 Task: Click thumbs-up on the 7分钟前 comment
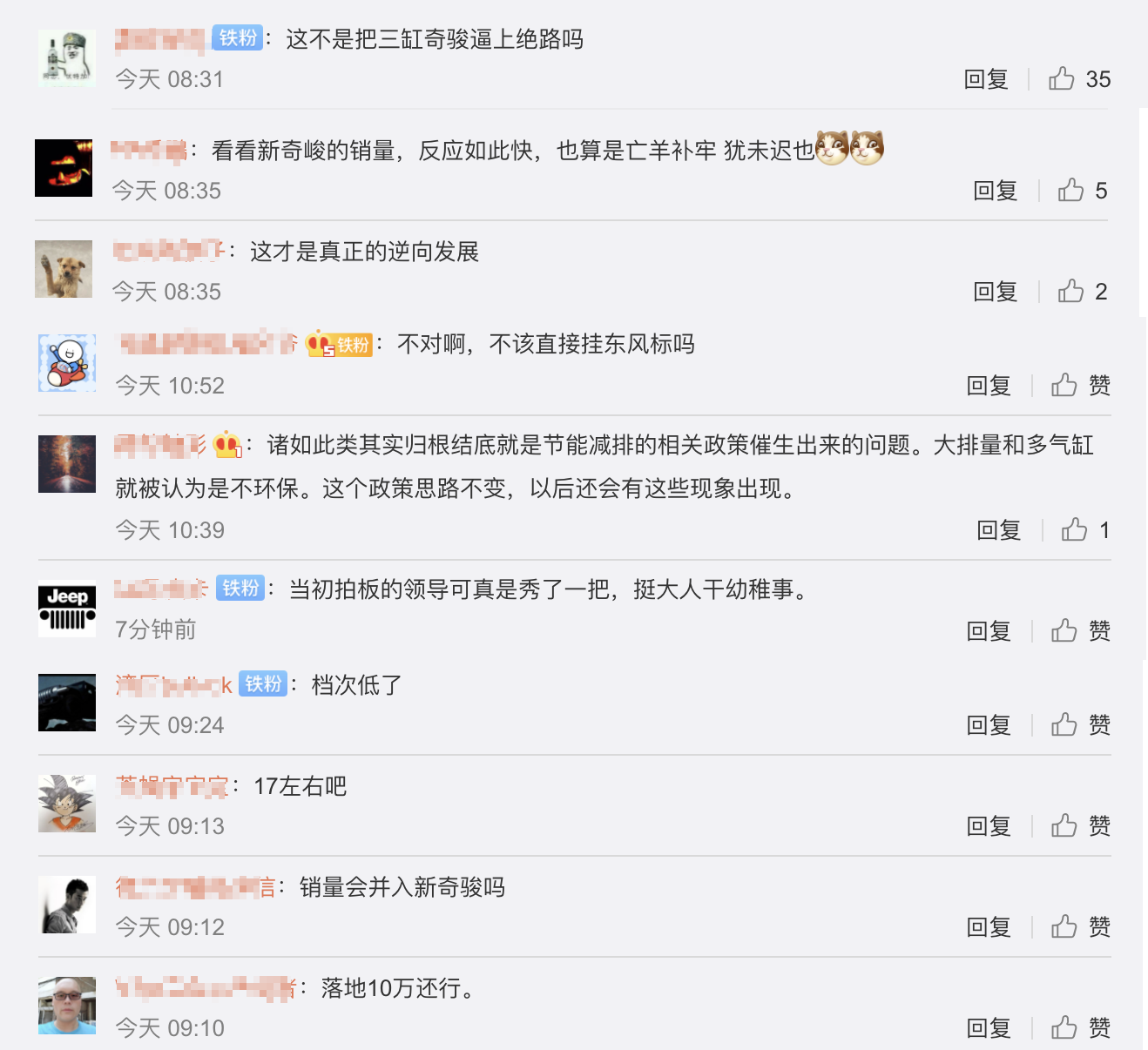click(1080, 631)
